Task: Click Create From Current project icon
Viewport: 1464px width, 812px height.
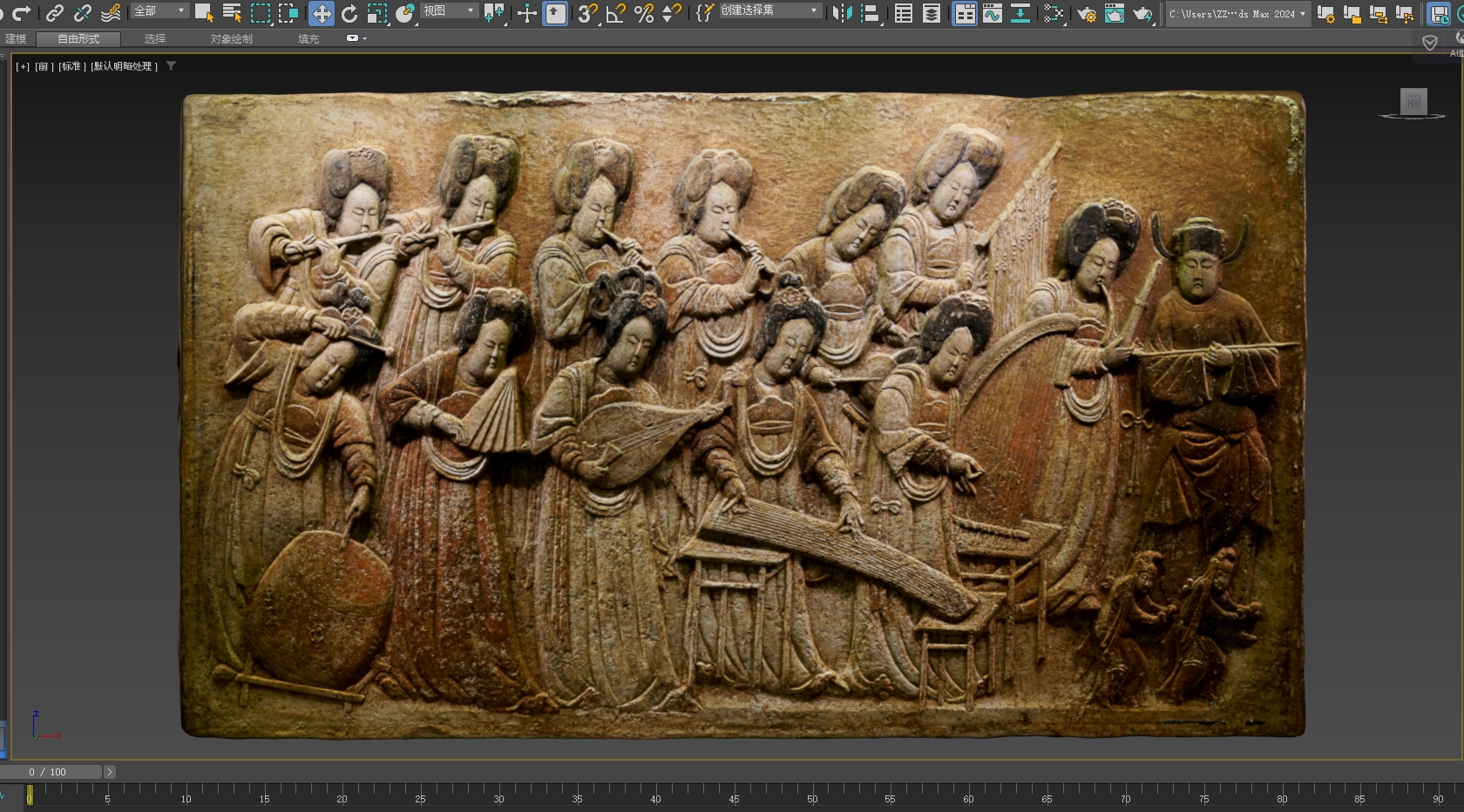Action: [x=1404, y=13]
